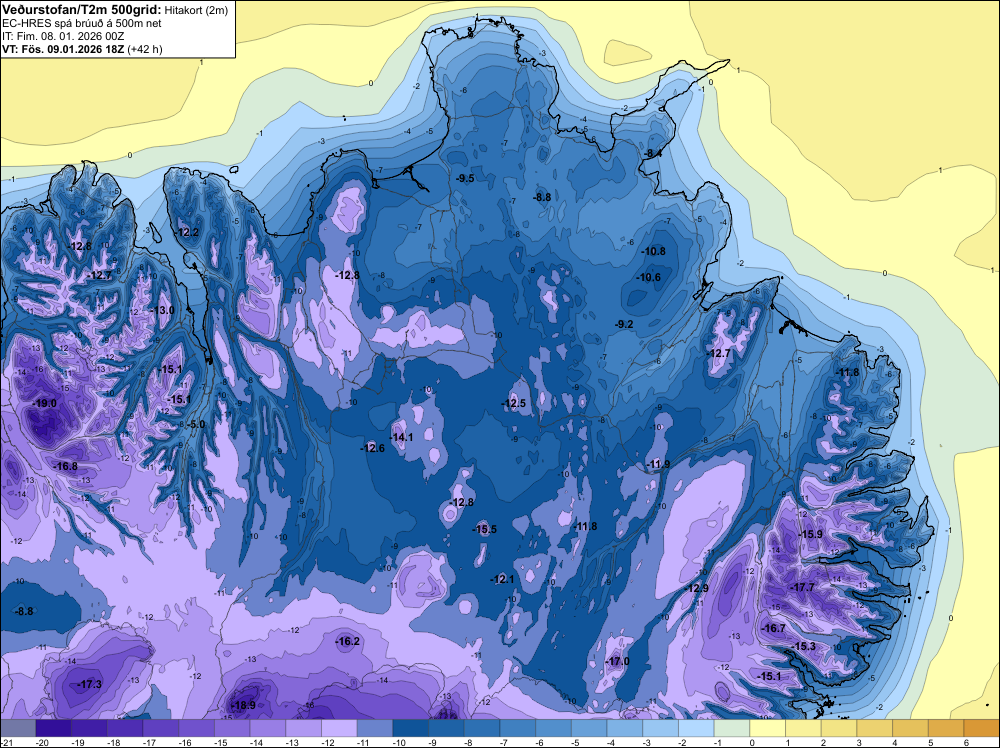The image size is (1000, 748).
Task: Click the -17.3 temperature value
Action: [89, 684]
